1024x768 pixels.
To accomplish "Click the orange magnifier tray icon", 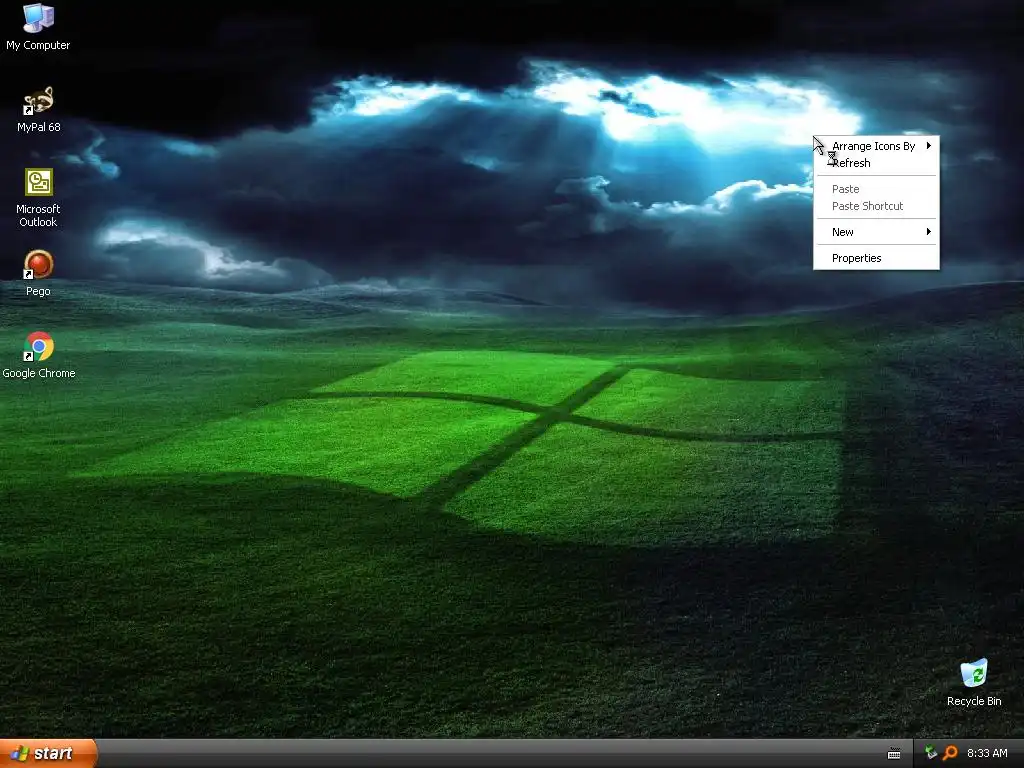I will coord(950,753).
